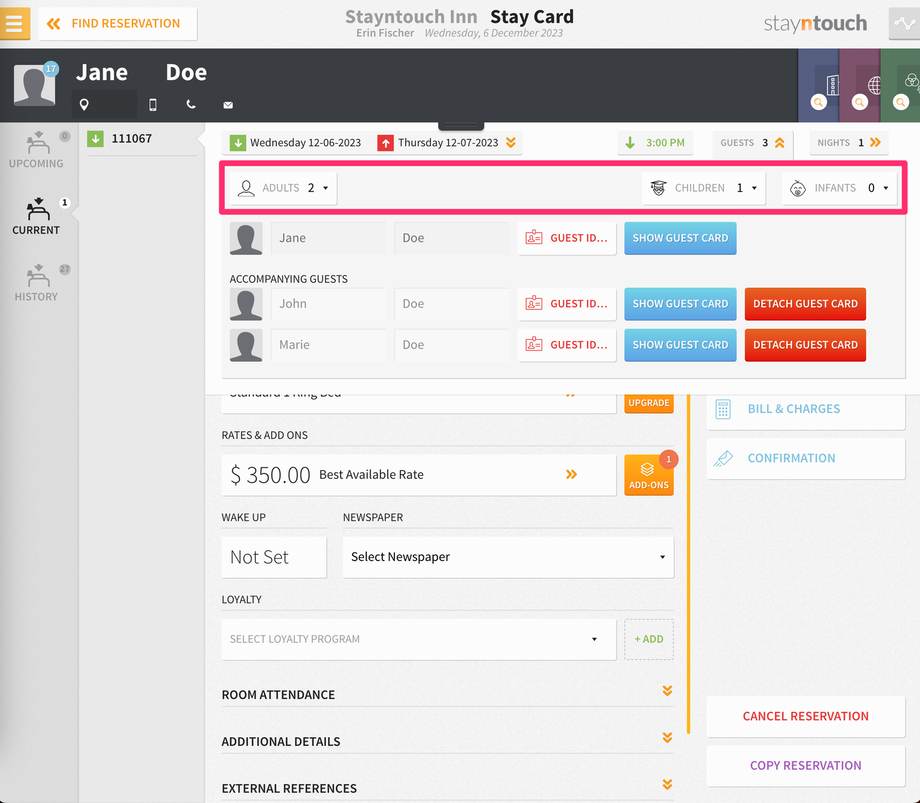Open the hamburger main menu

pyautogui.click(x=15, y=23)
